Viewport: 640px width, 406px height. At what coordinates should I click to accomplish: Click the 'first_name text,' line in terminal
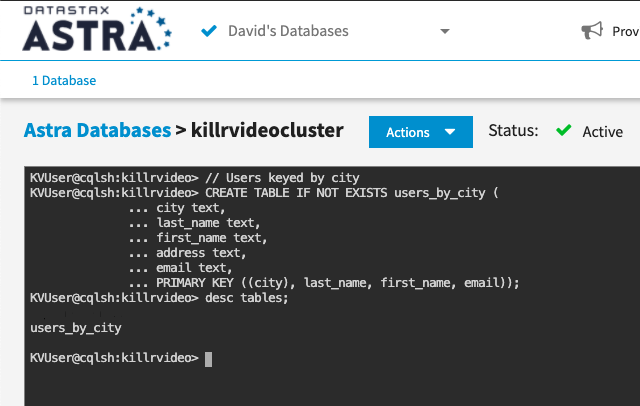(x=211, y=238)
